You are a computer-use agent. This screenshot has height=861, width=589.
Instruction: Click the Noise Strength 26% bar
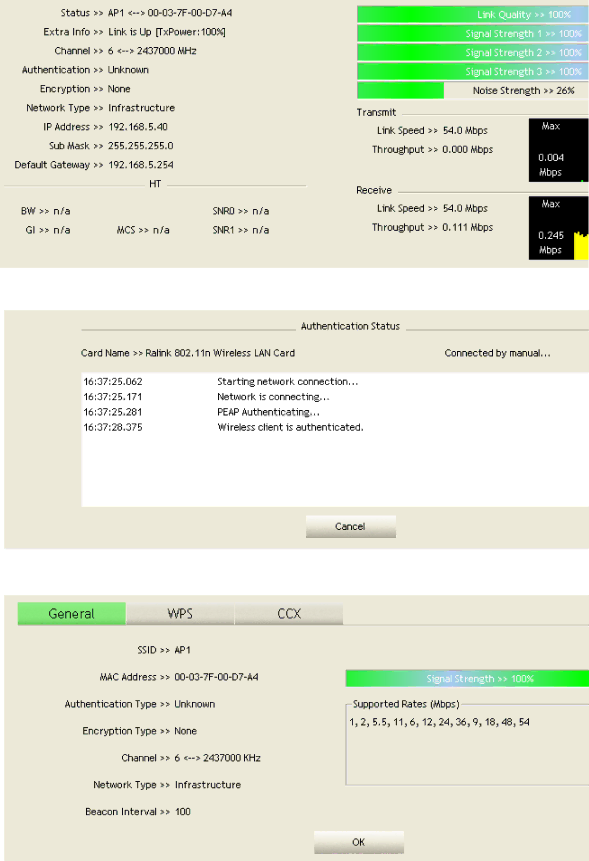473,91
